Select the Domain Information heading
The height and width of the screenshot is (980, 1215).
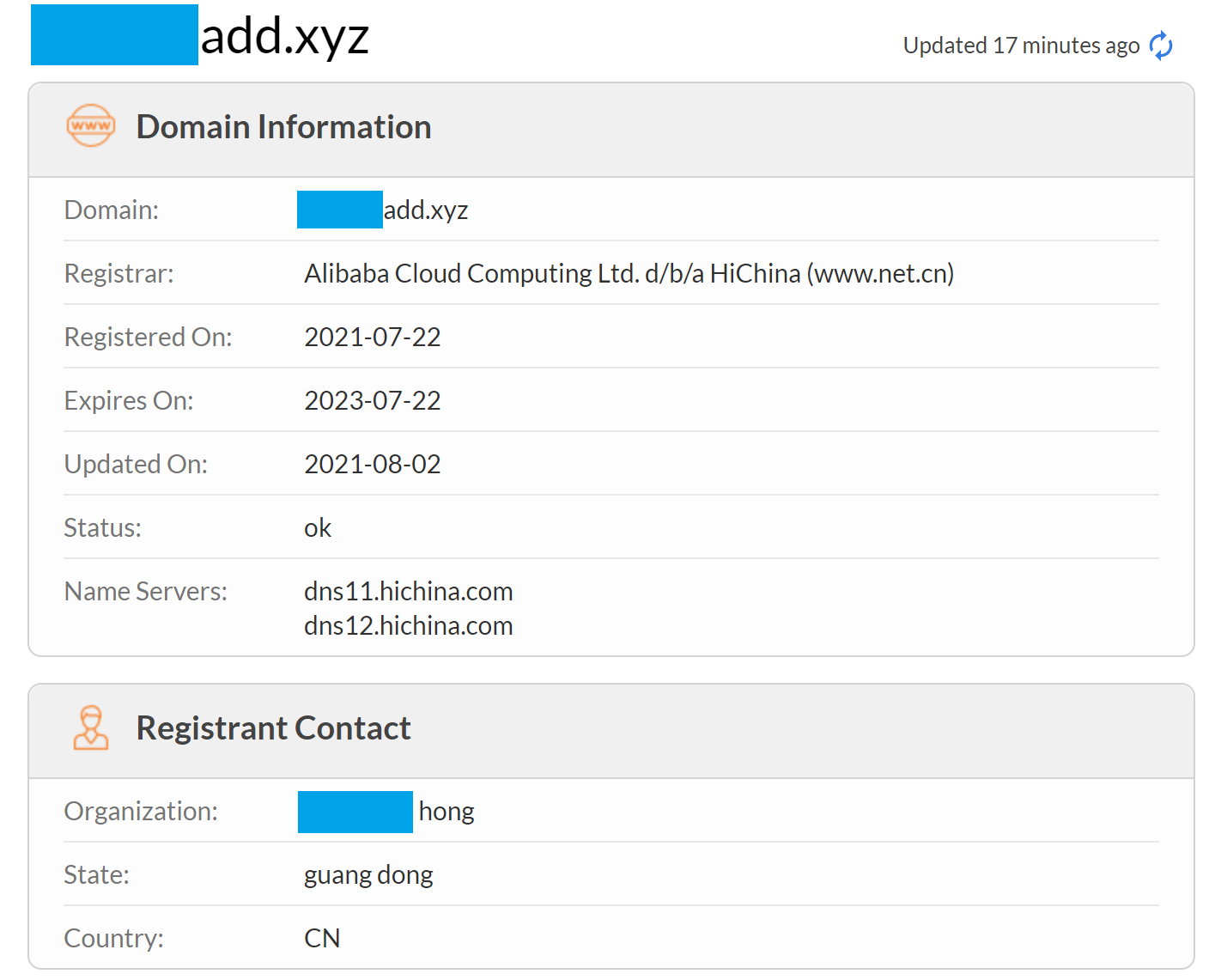click(x=283, y=127)
